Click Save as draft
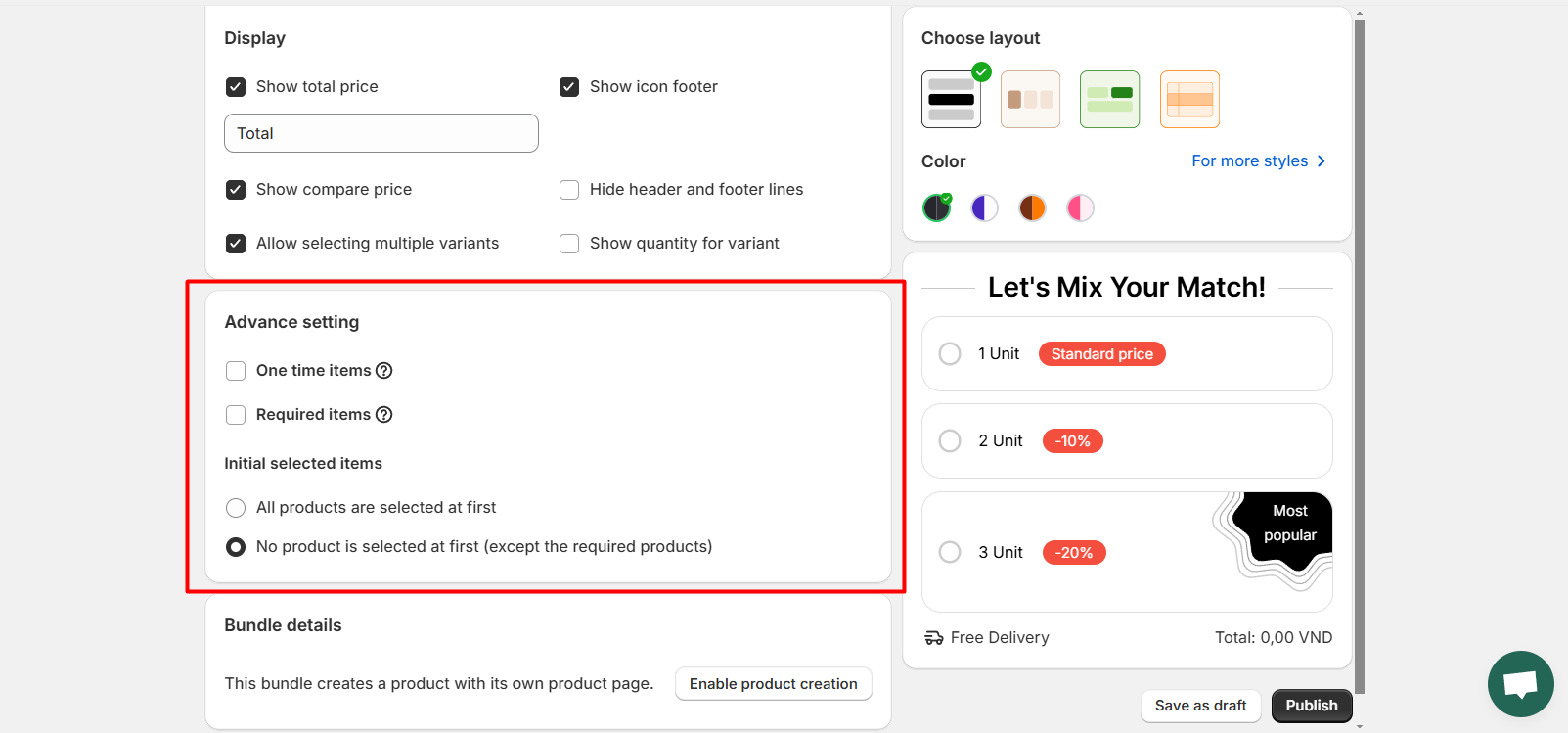The height and width of the screenshot is (733, 1568). [x=1200, y=706]
